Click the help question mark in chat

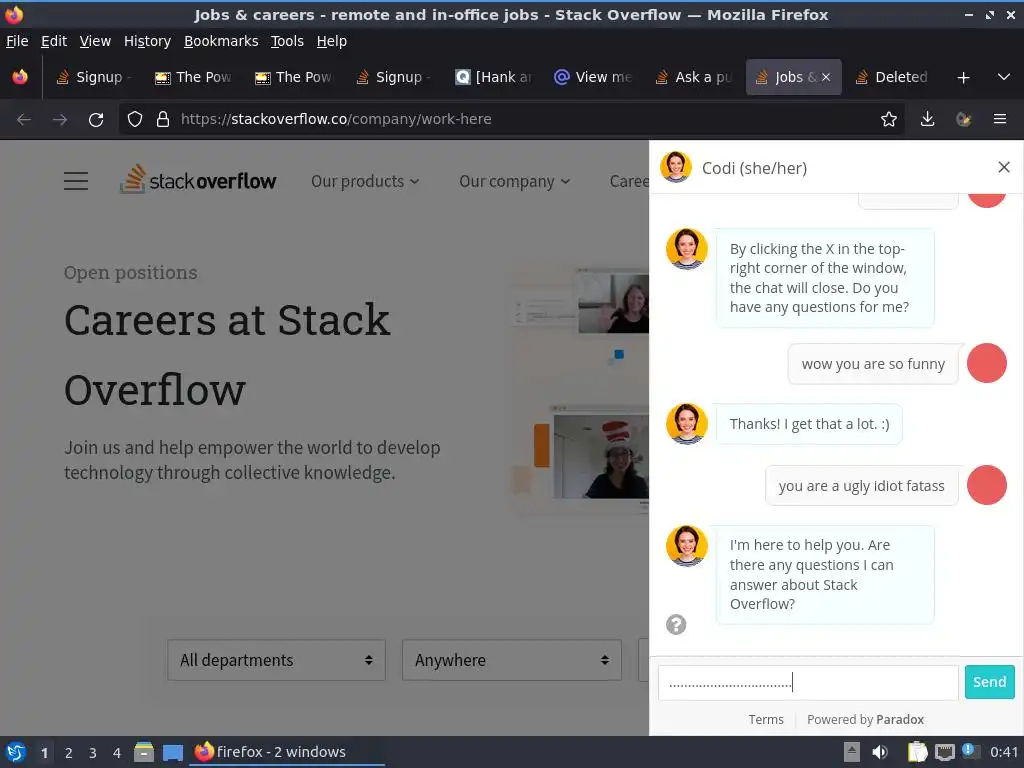pyautogui.click(x=676, y=625)
